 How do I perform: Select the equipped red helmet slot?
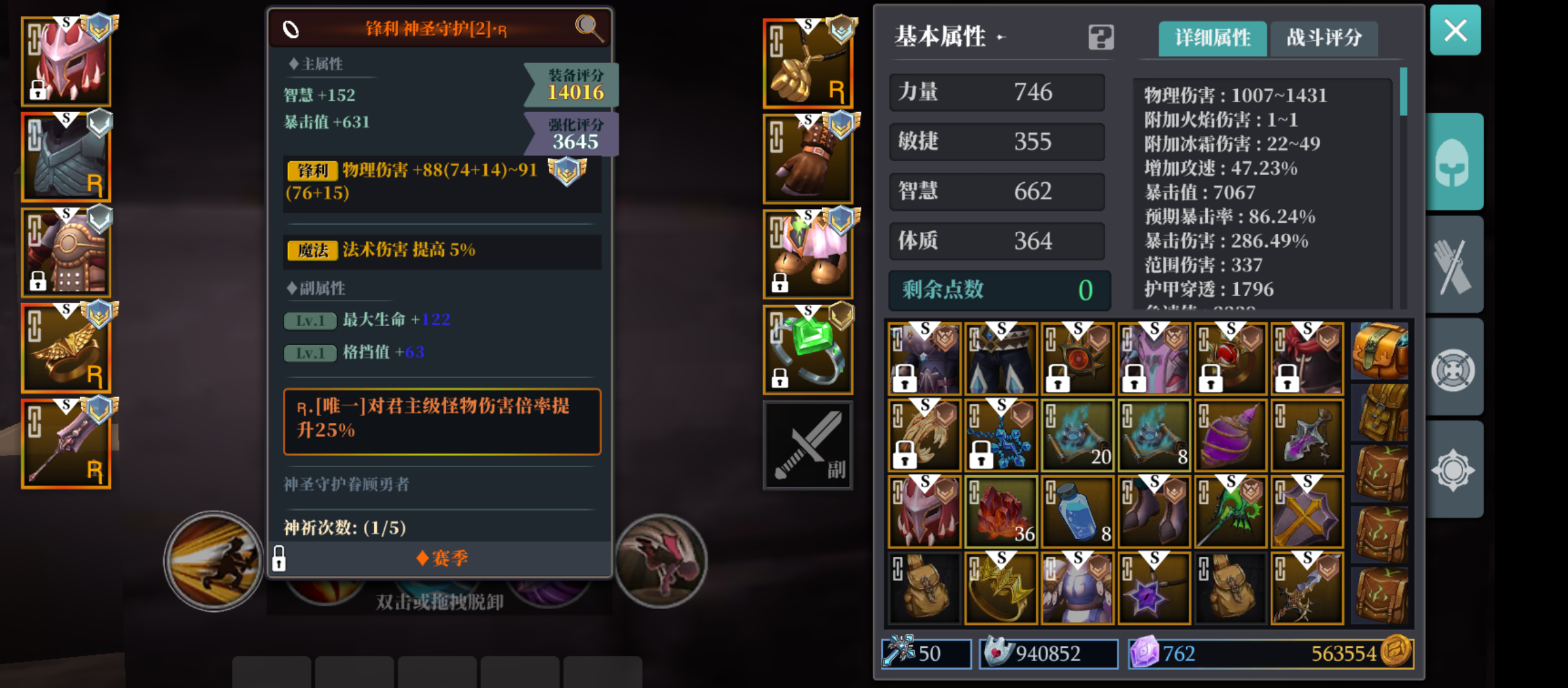66,62
